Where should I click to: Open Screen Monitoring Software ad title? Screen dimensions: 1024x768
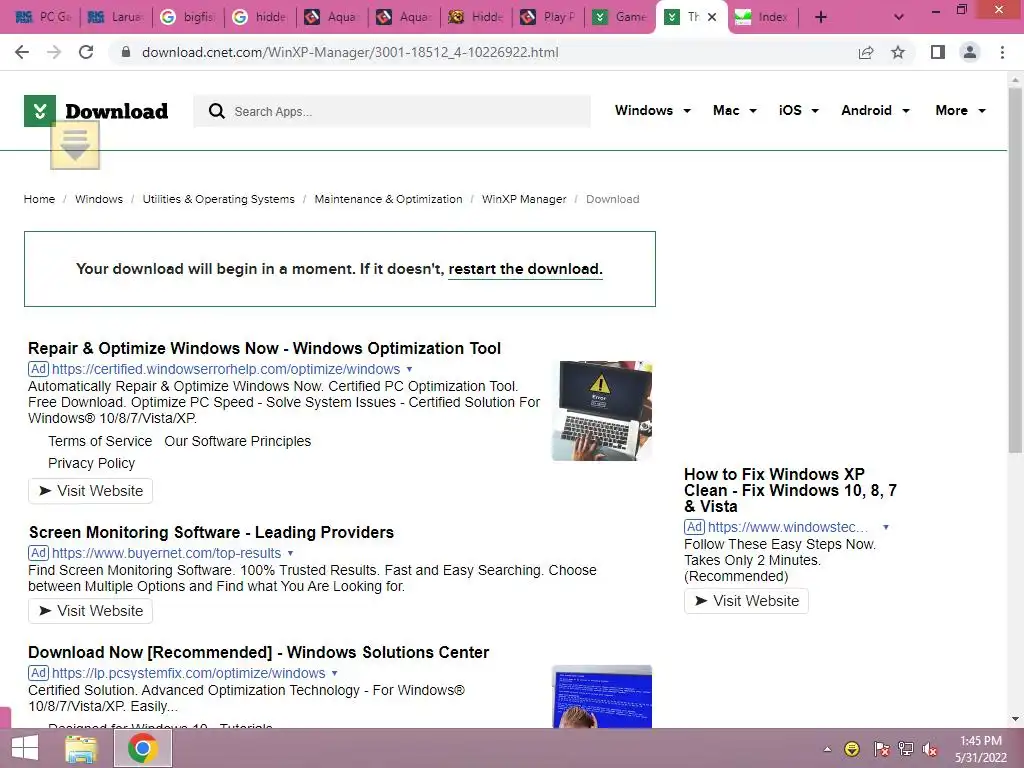tap(211, 532)
